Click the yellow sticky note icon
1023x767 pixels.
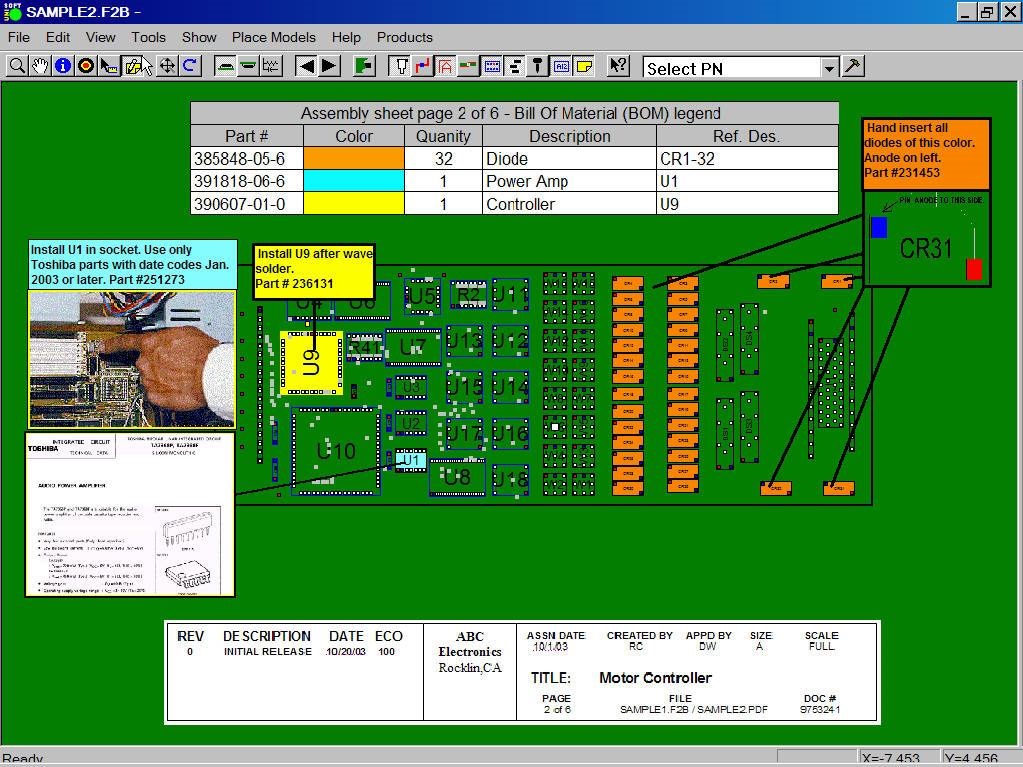584,67
